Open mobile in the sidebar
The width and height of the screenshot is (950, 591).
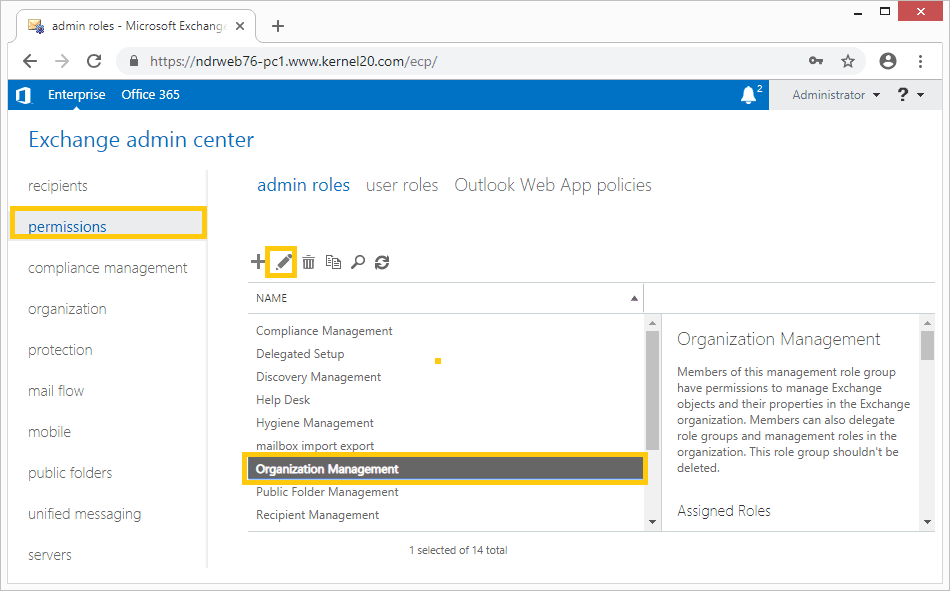point(49,432)
